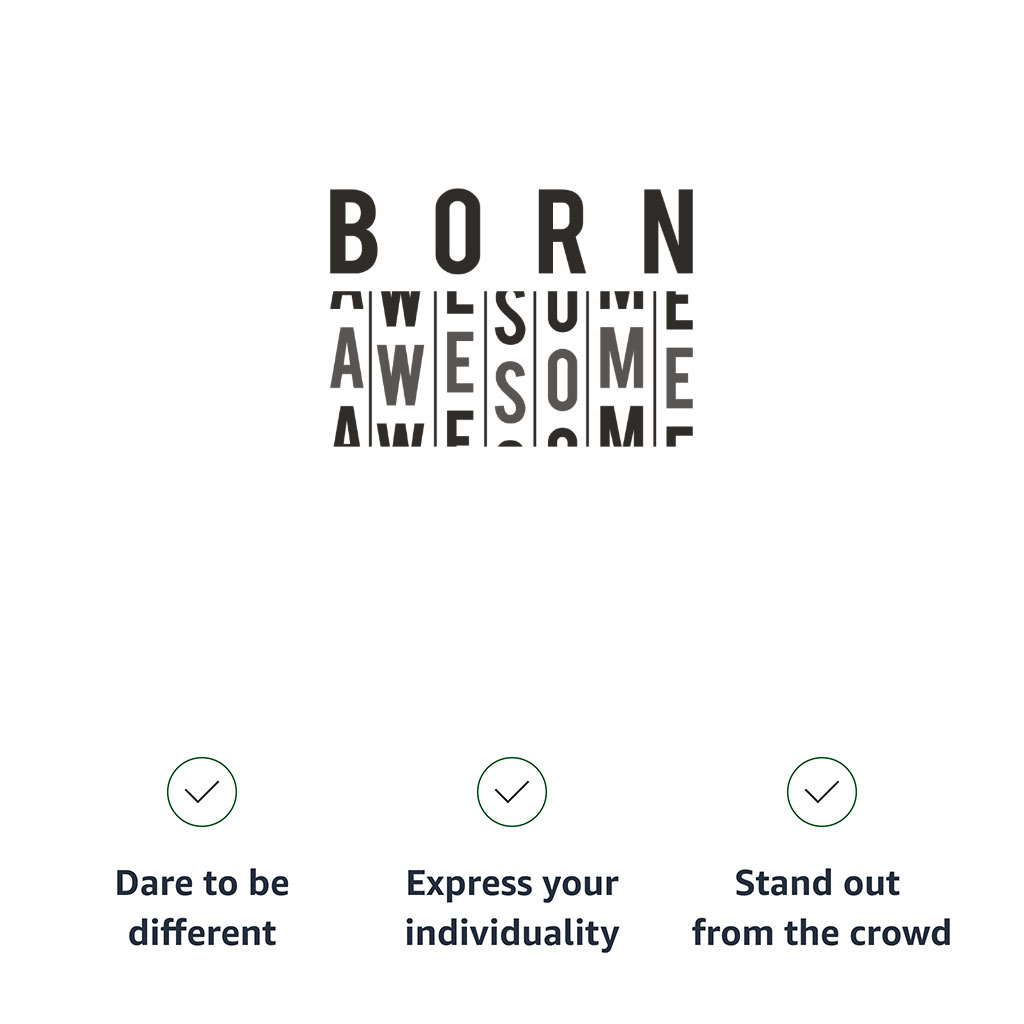Click the letter R in BORN
The height and width of the screenshot is (1024, 1024).
(x=565, y=232)
